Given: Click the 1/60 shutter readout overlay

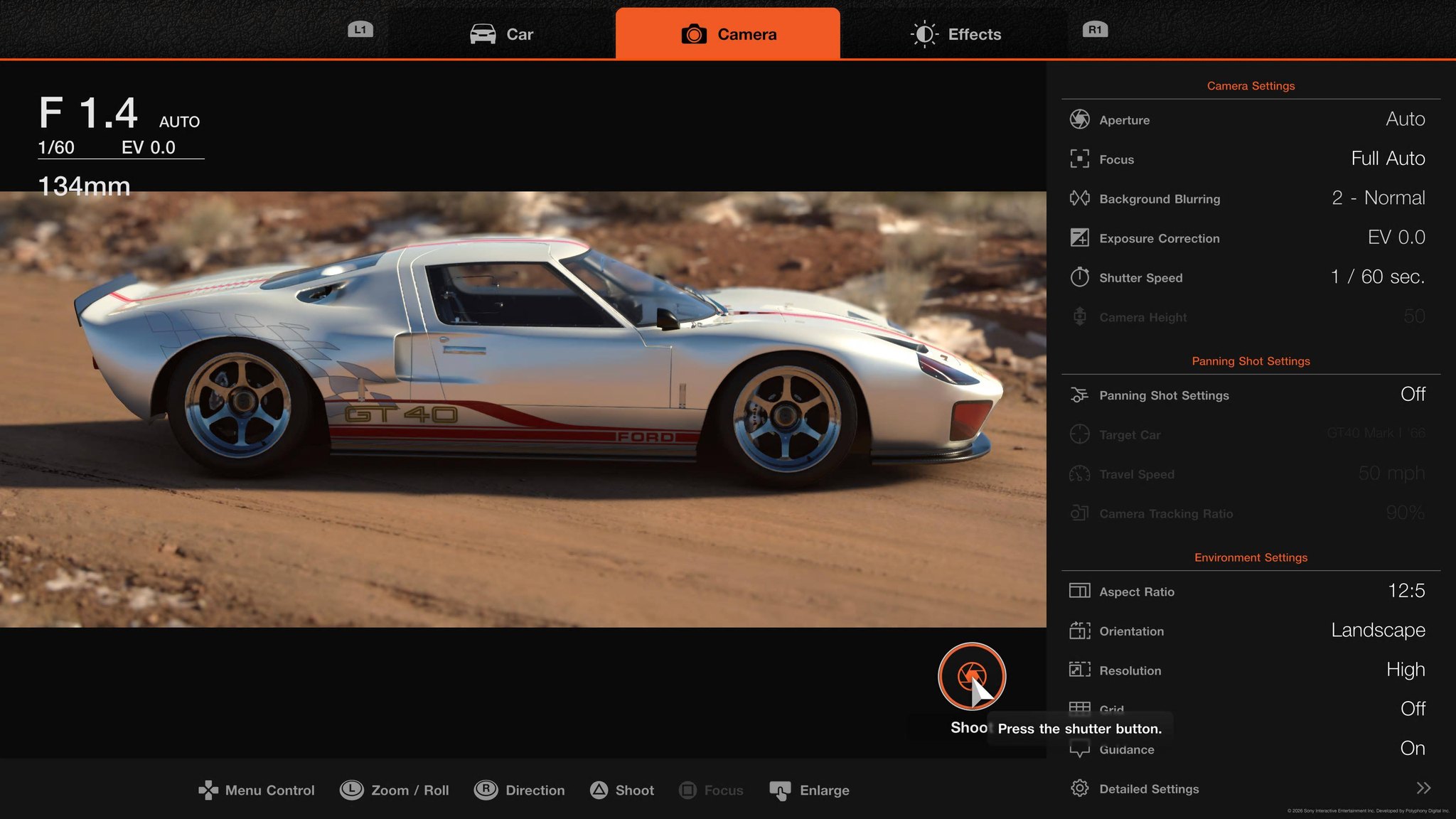Looking at the screenshot, I should click(56, 147).
